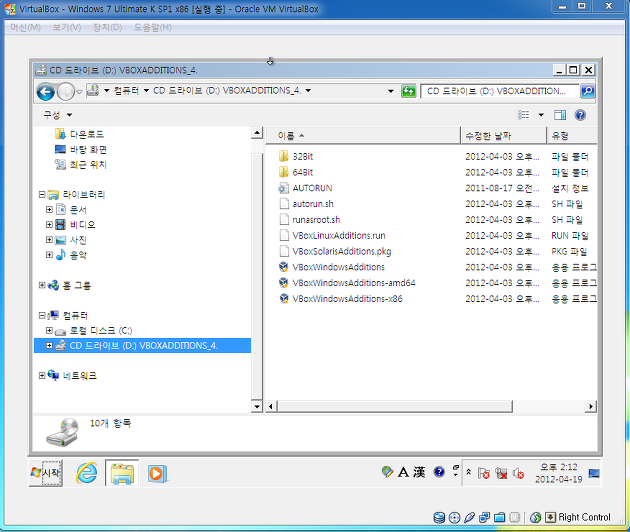The height and width of the screenshot is (532, 630).
Task: Sort by the 유형 column header
Action: [x=572, y=136]
